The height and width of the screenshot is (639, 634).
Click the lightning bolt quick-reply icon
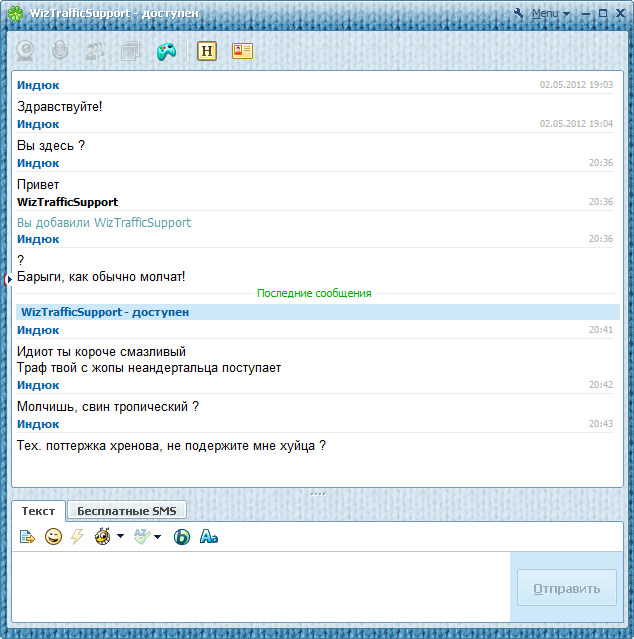pyautogui.click(x=77, y=537)
